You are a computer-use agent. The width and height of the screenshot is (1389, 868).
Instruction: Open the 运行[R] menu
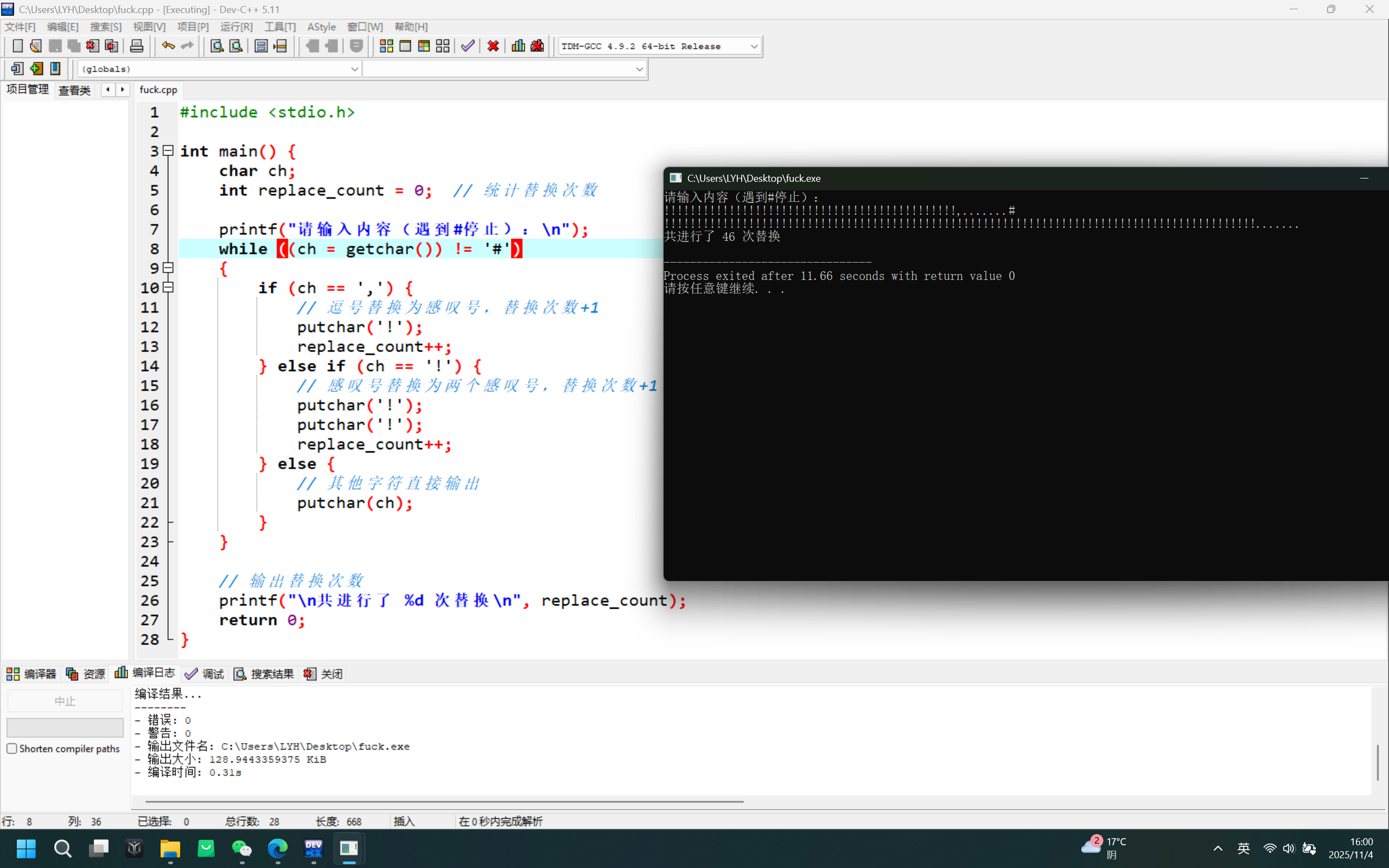pos(236,27)
